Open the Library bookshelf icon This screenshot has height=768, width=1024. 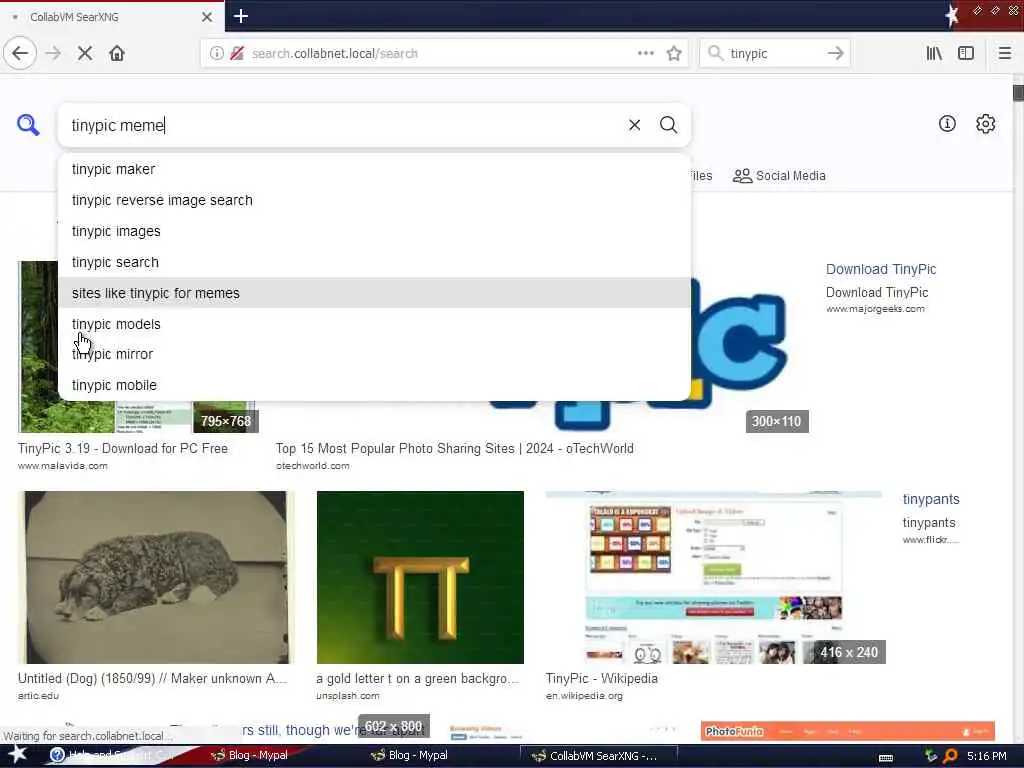tap(934, 54)
